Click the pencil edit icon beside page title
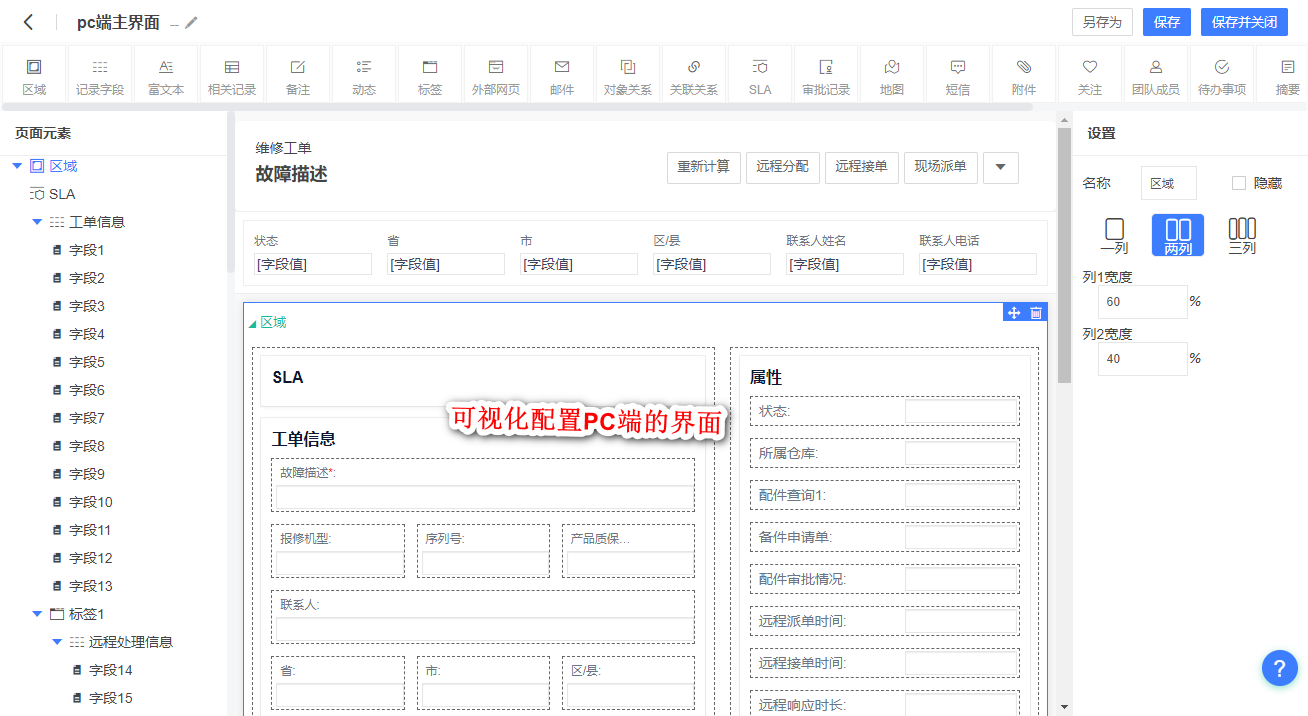This screenshot has height=716, width=1308. pyautogui.click(x=192, y=23)
